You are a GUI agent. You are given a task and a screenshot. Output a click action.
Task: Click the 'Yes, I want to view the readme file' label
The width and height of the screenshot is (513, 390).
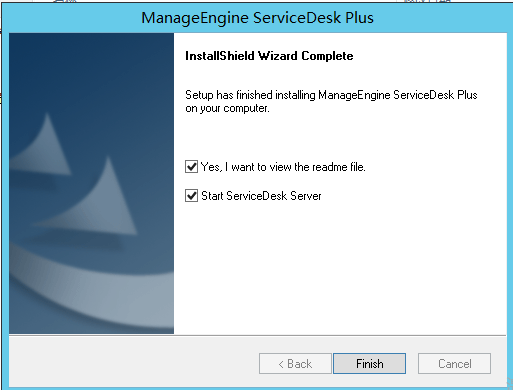tap(283, 167)
